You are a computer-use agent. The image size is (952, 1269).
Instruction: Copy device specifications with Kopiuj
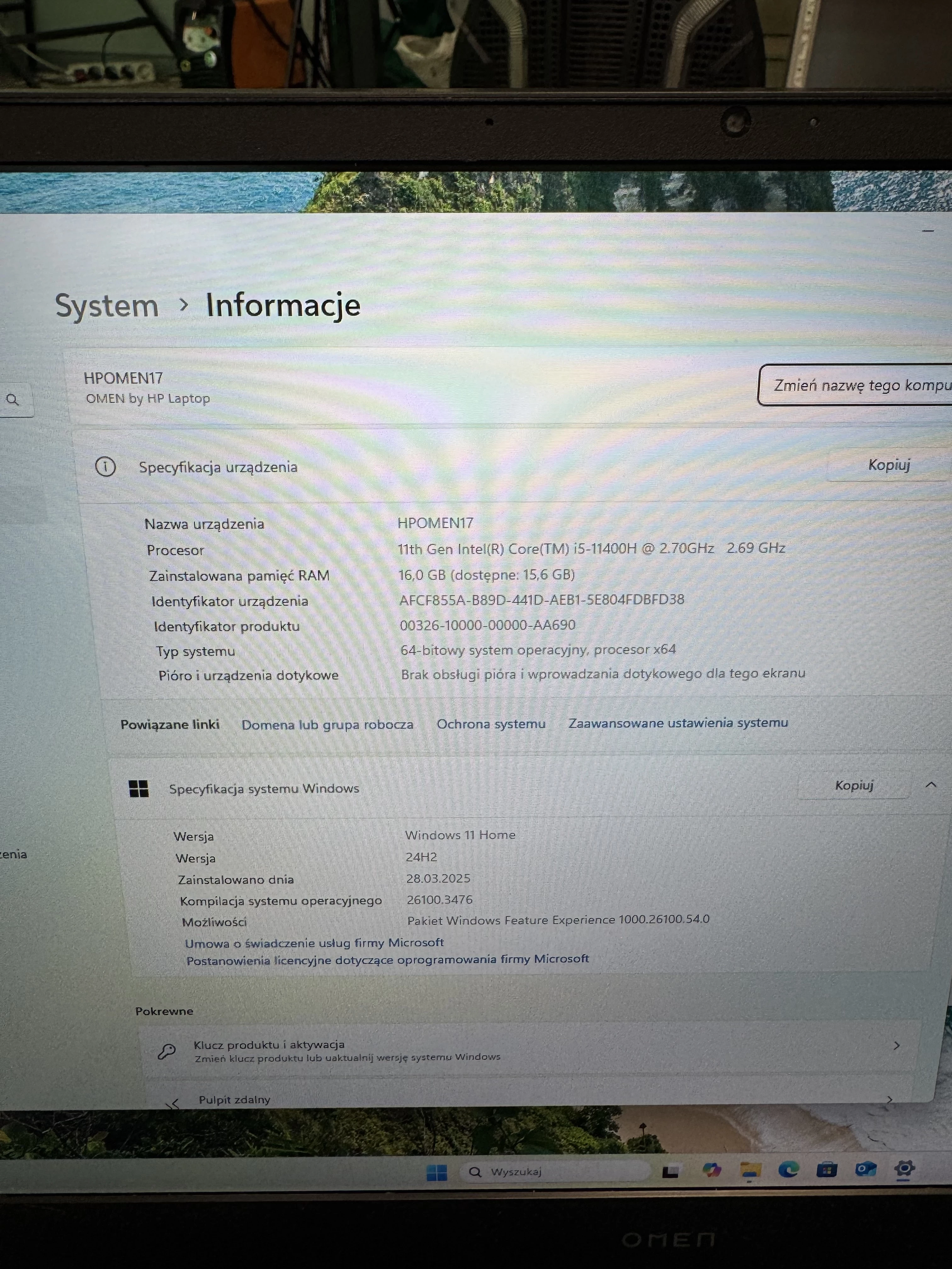[888, 465]
